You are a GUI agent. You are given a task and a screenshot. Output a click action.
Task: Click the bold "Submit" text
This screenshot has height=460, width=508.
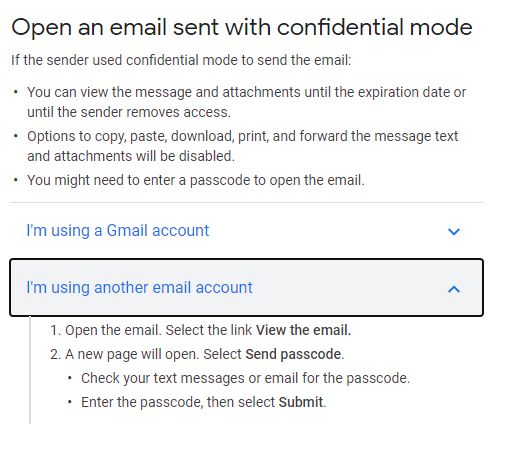tap(301, 402)
